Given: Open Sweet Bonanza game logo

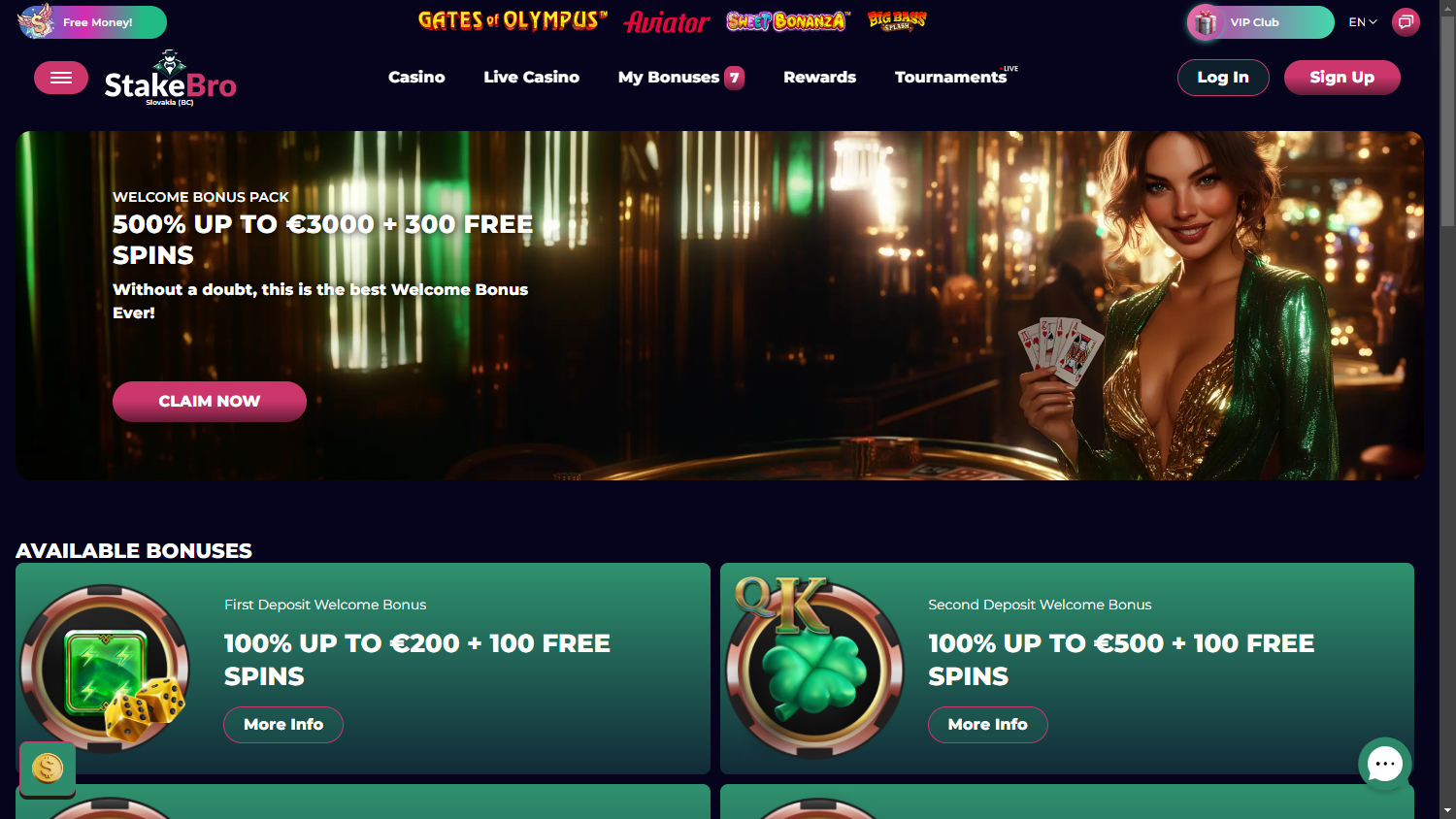Looking at the screenshot, I should pos(787,20).
